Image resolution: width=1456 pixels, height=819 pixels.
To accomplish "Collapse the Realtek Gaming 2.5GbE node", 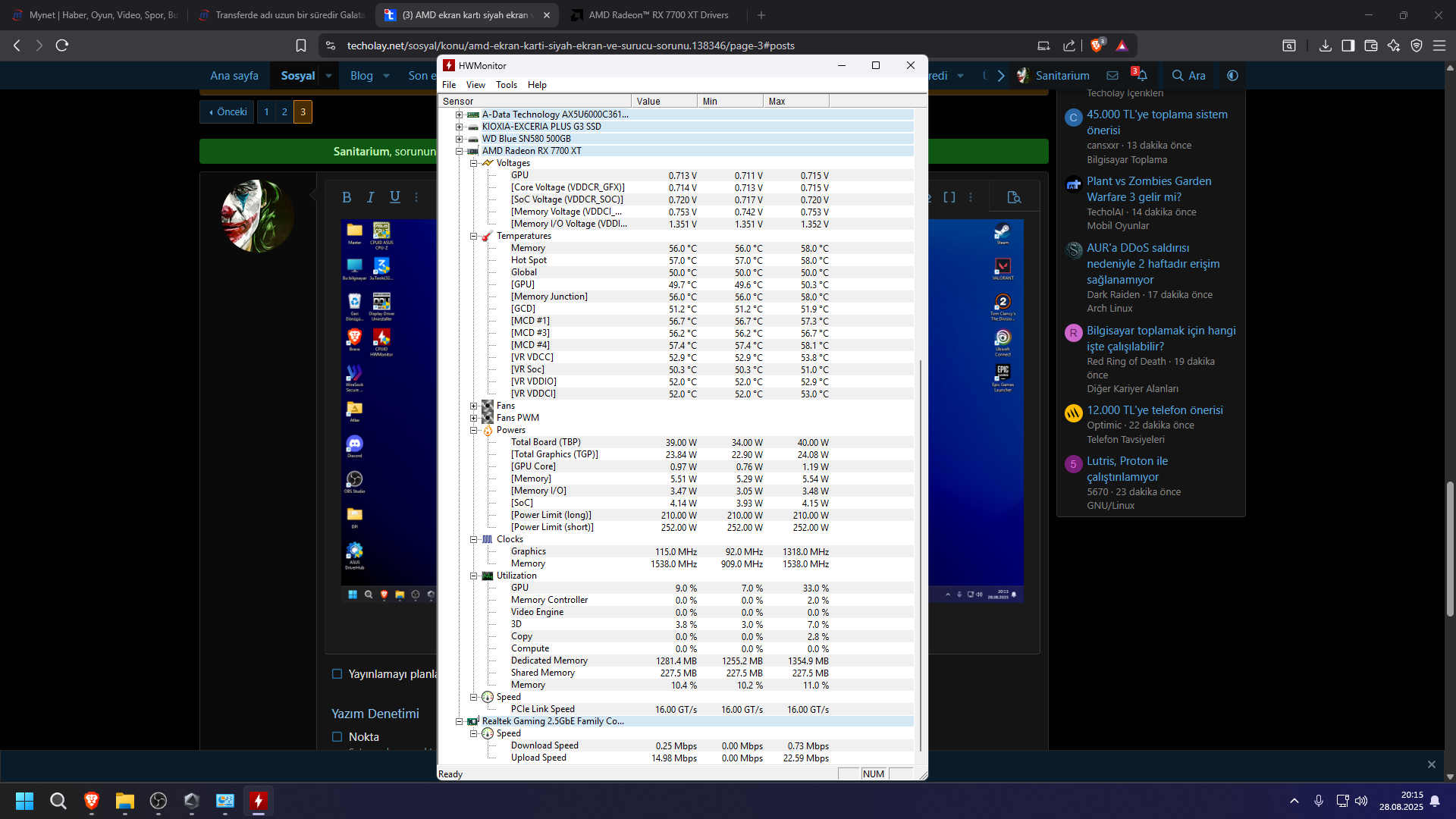I will tap(459, 721).
